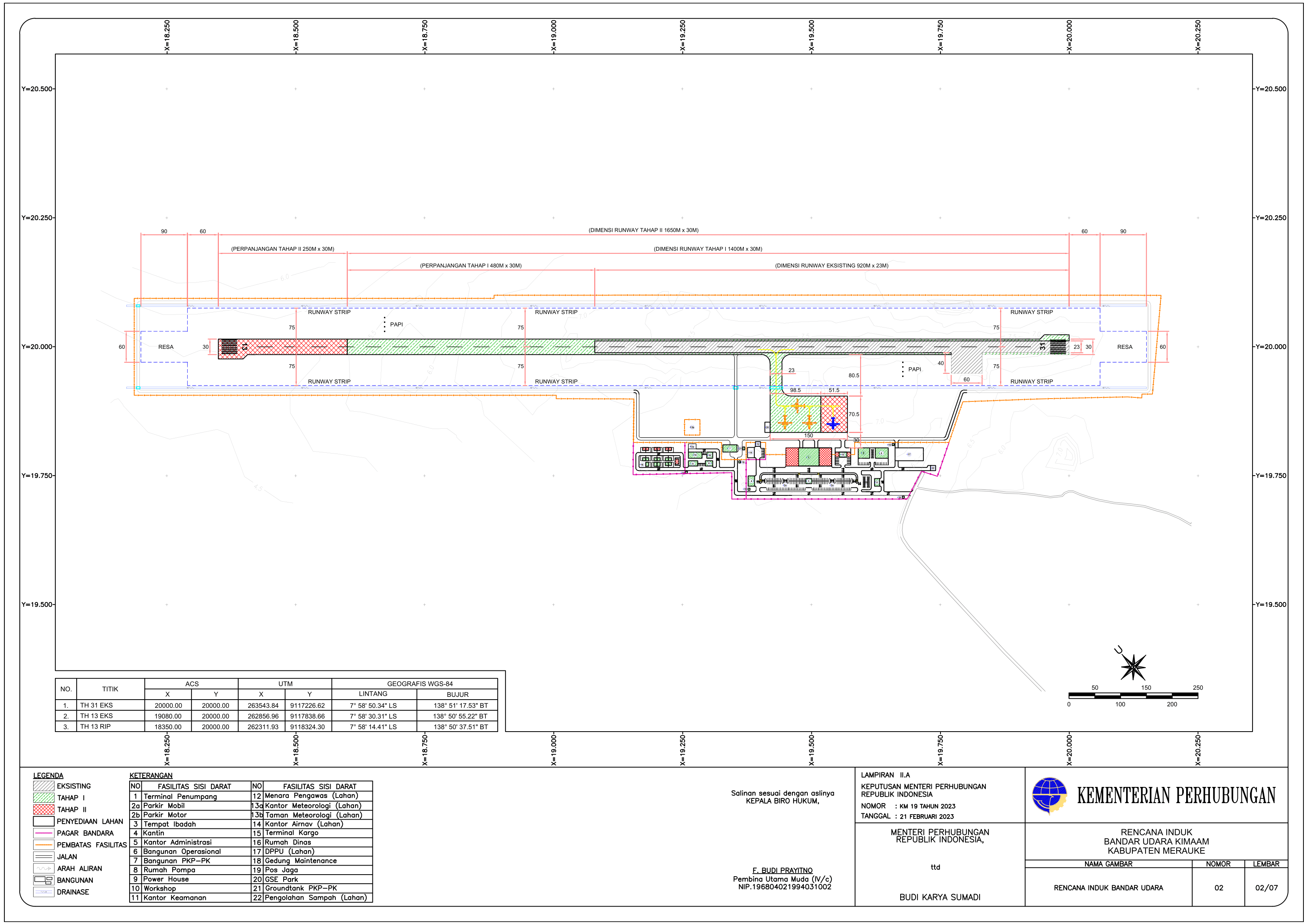Click the TAHAP II red hatch swatch
The width and height of the screenshot is (1307, 924).
44,809
